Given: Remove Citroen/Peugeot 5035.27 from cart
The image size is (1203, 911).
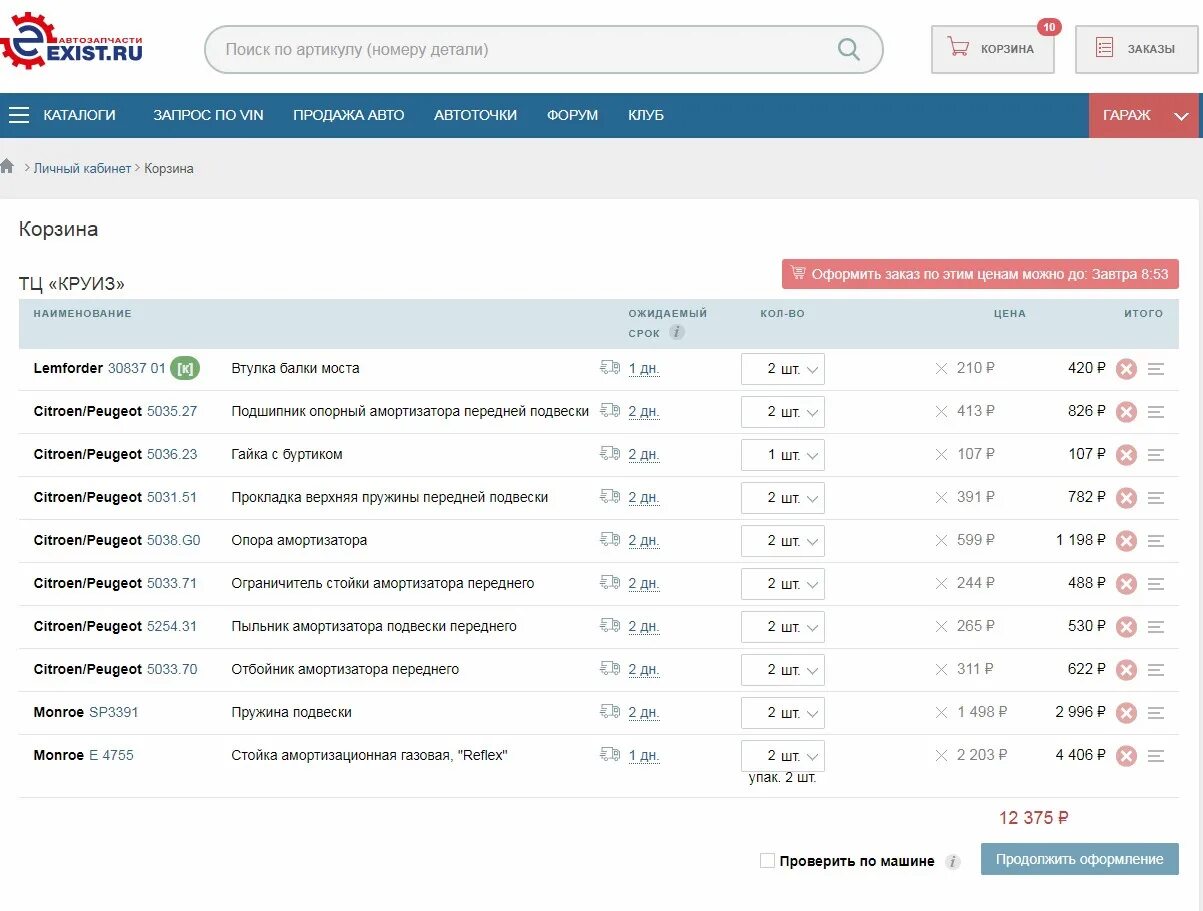Looking at the screenshot, I should 1126,412.
